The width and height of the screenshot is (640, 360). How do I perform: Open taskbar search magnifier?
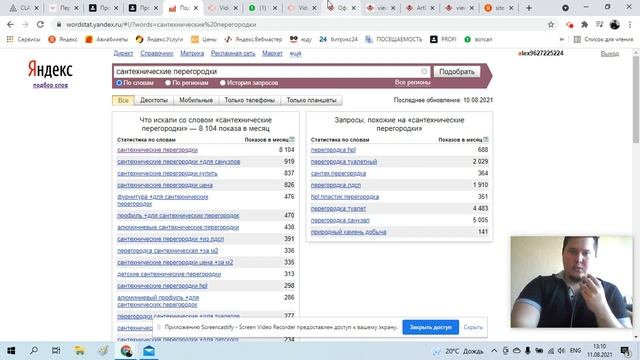(34, 351)
